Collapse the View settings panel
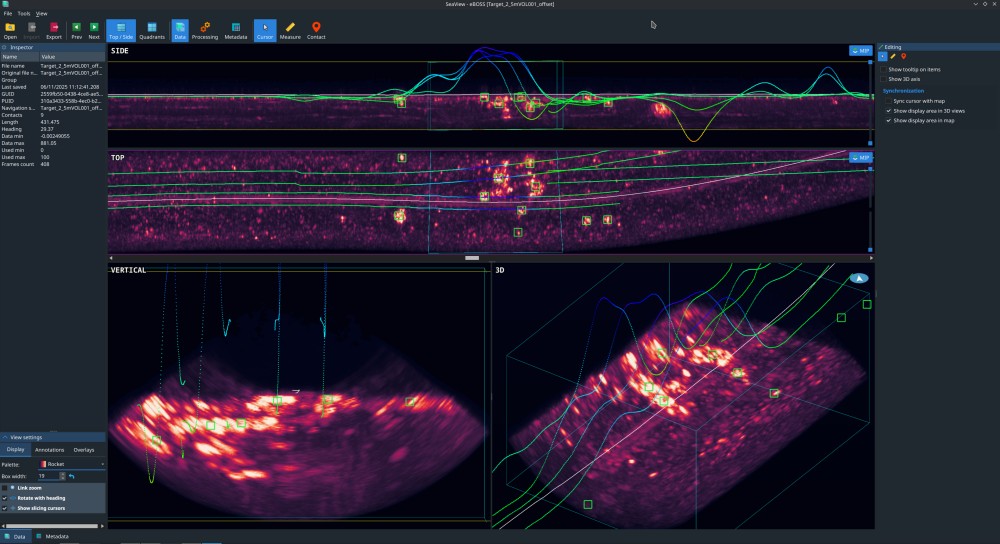Screen dimensions: 1000x544 (5, 437)
